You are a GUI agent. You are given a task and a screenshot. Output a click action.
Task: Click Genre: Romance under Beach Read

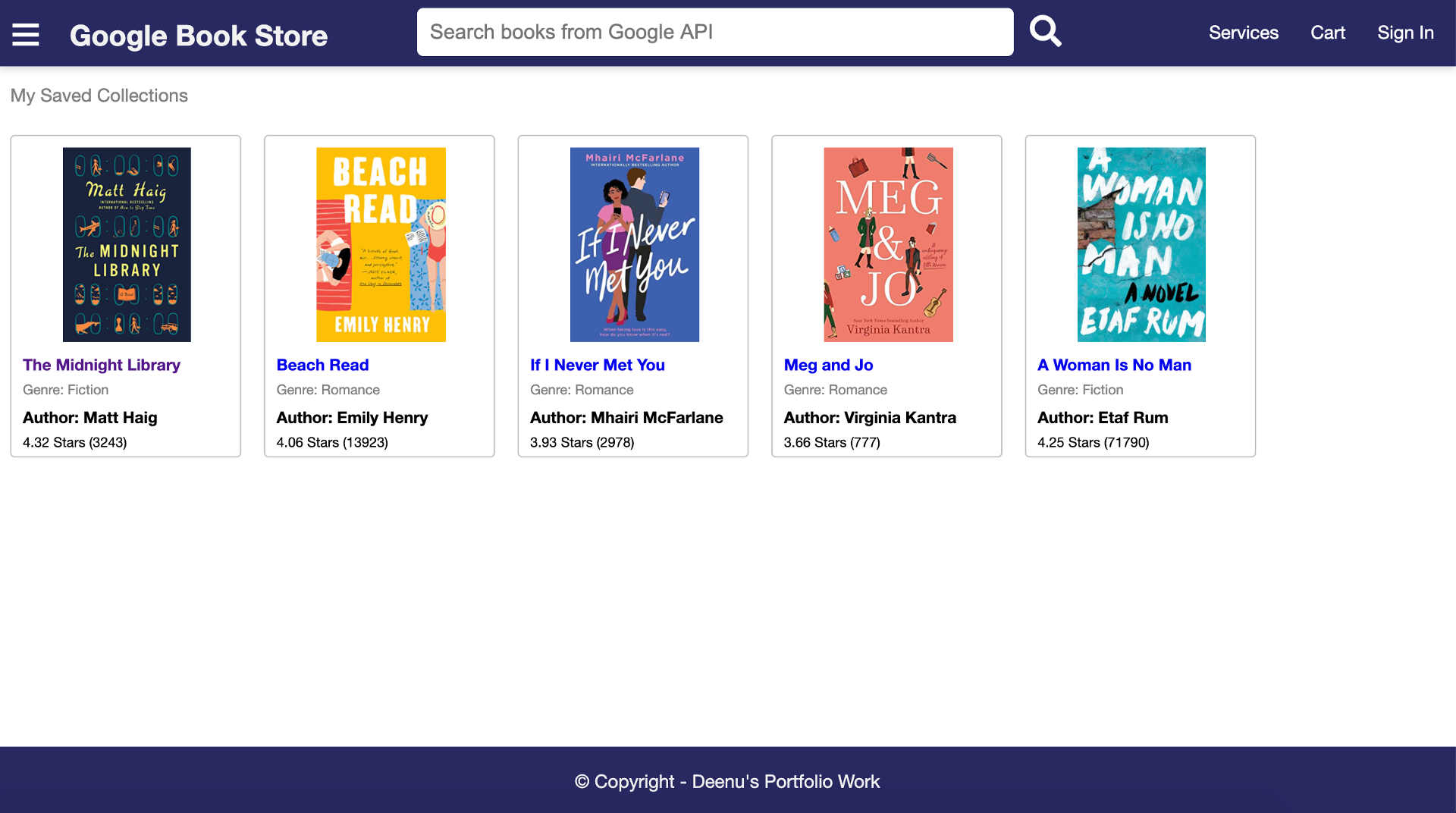[328, 390]
